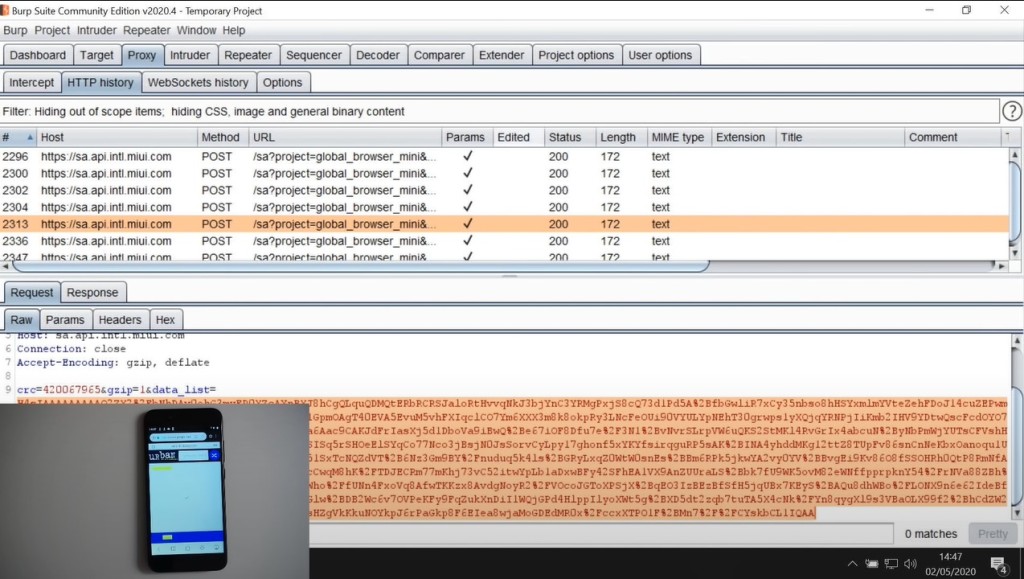
Task: Sort history by the URL column header
Action: tap(345, 137)
